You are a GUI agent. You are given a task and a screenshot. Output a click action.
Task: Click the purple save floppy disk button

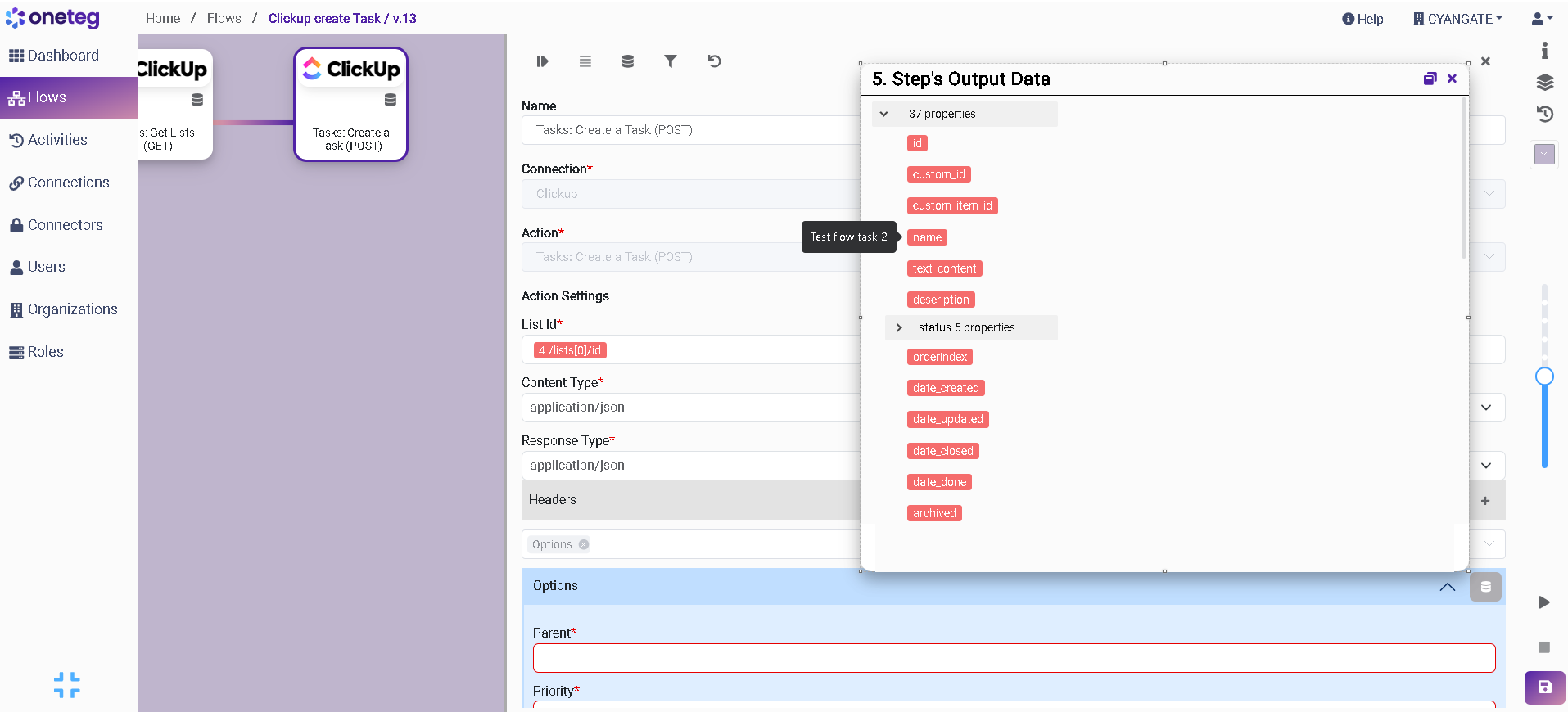[x=1544, y=687]
